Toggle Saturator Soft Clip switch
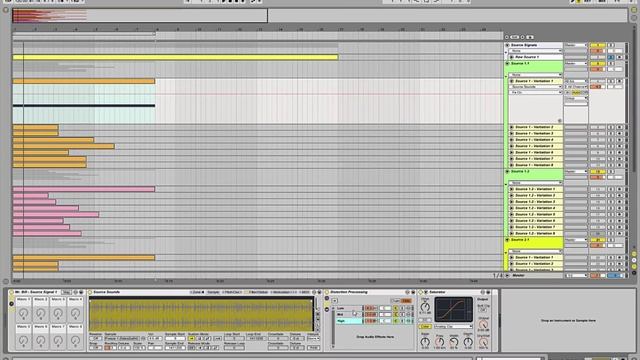This screenshot has width=640, height=360. [x=483, y=310]
